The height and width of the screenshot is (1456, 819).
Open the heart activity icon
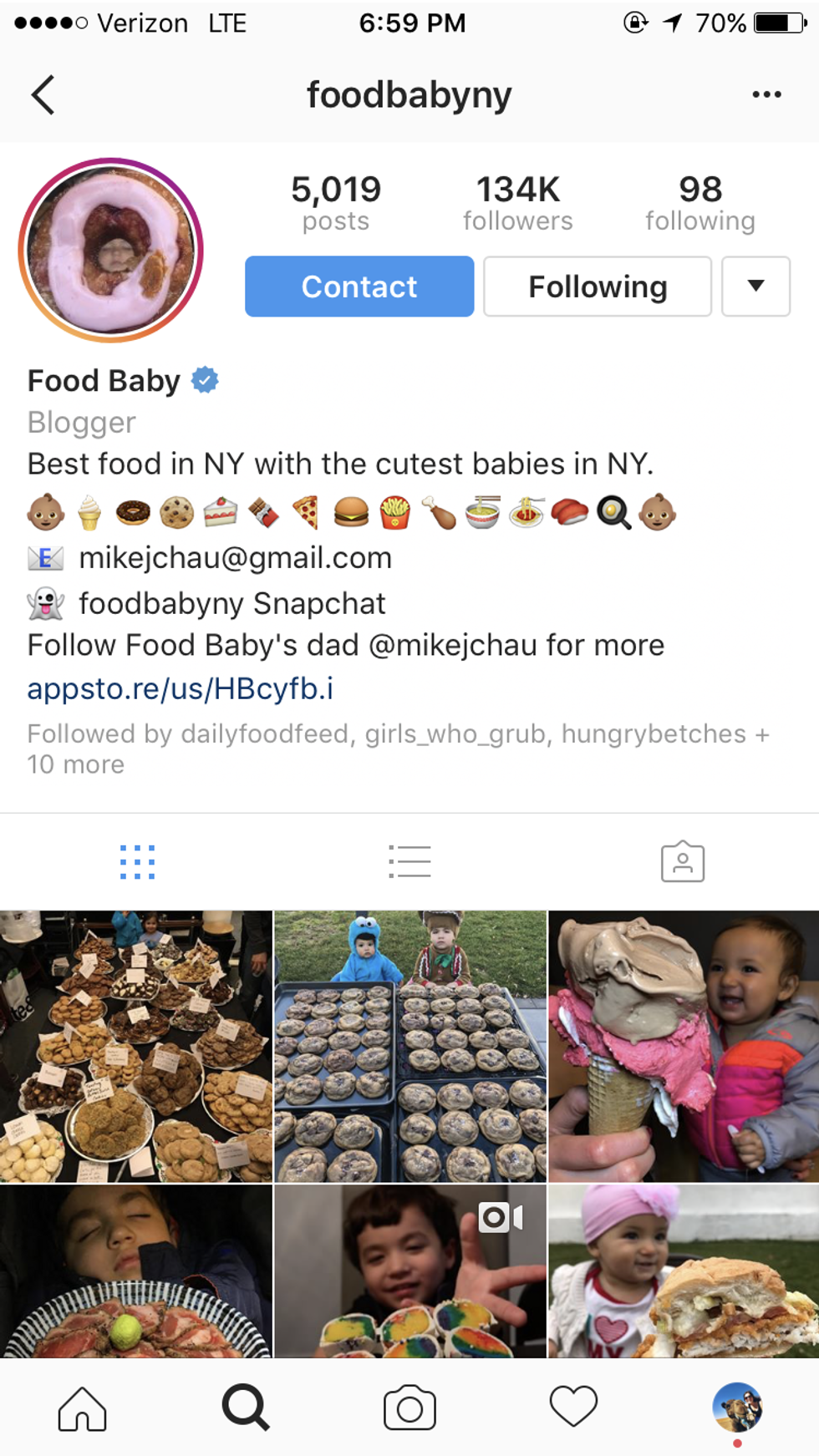click(x=573, y=1407)
